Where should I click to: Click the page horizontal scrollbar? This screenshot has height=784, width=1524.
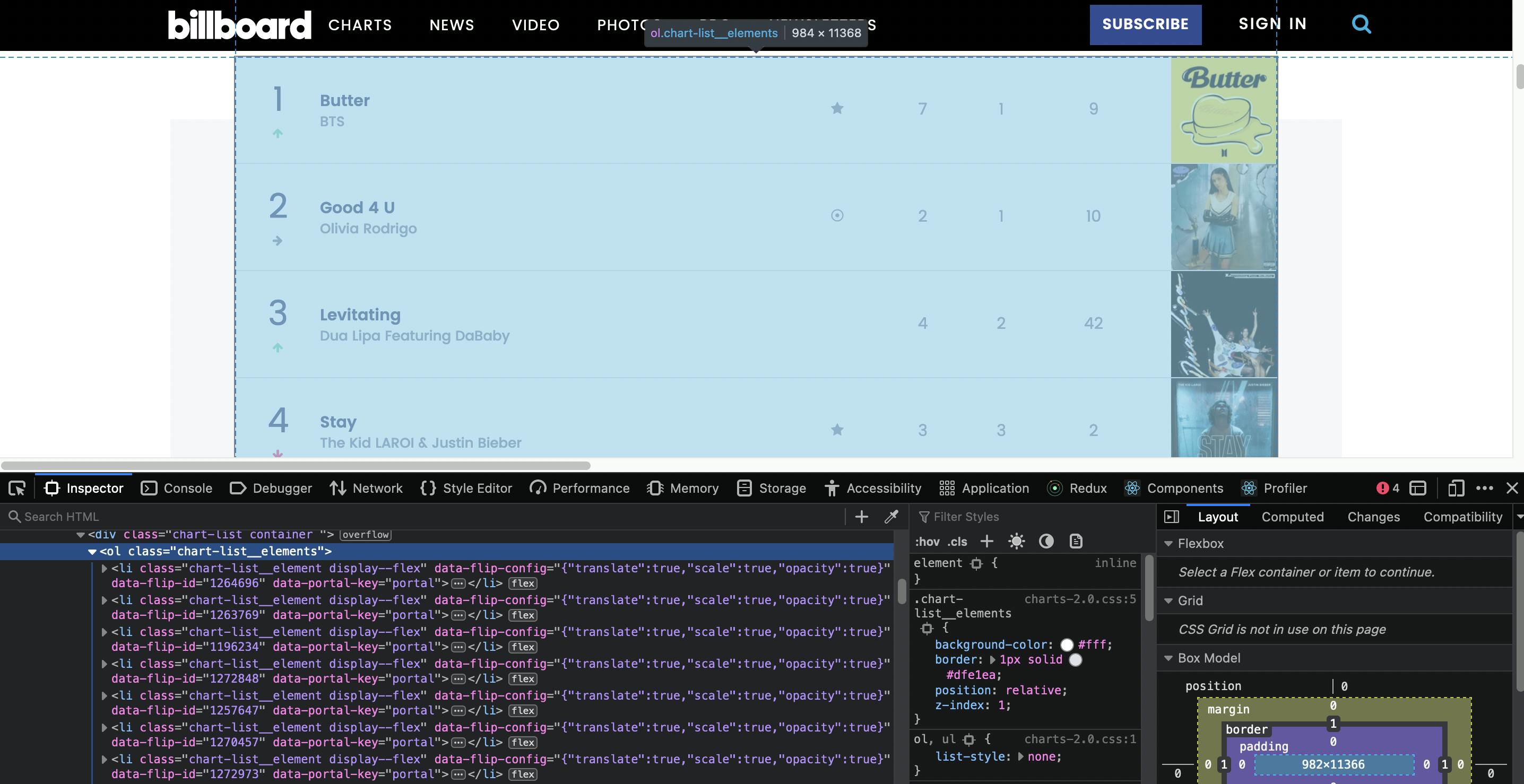[x=296, y=465]
